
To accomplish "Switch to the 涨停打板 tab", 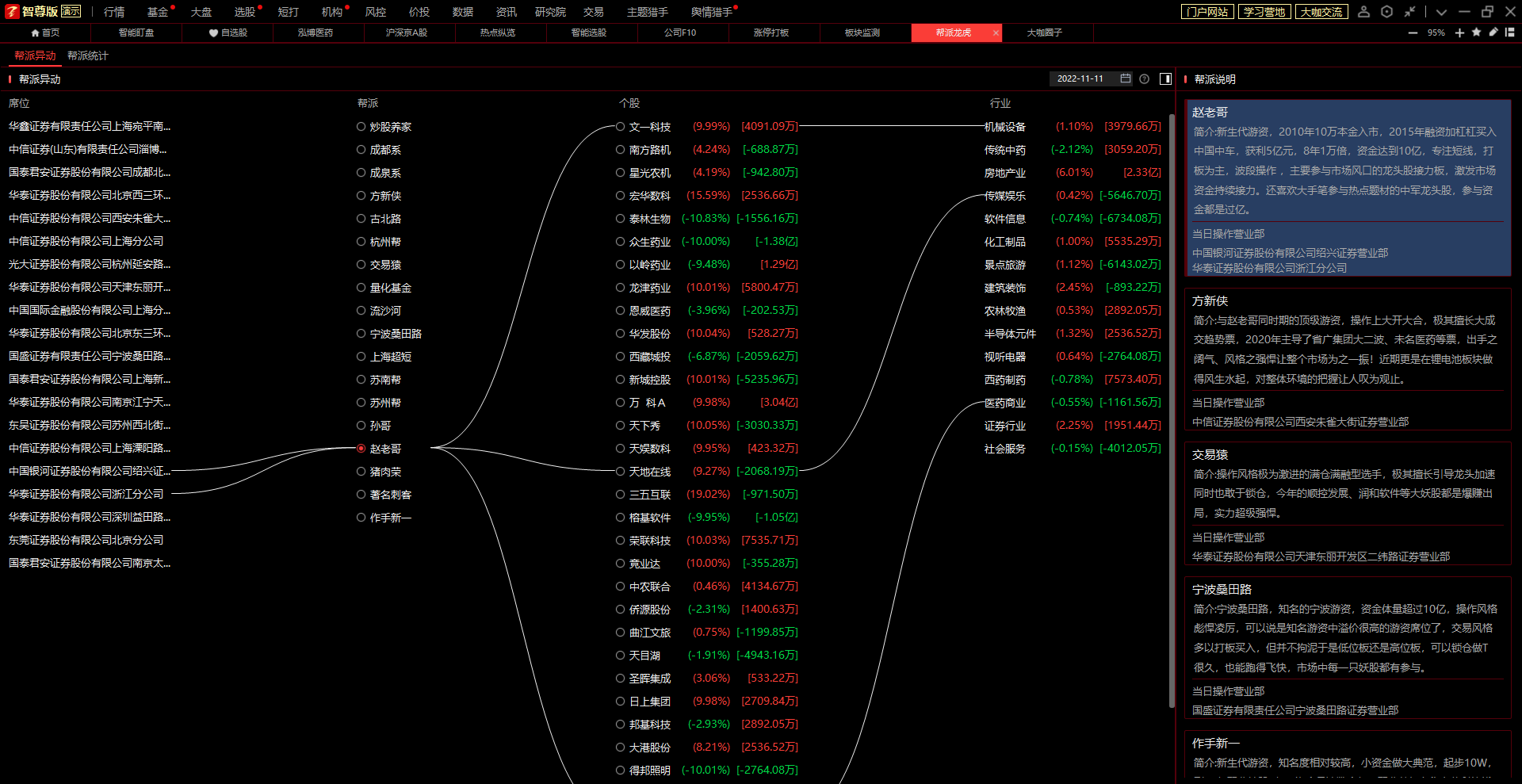I will coord(771,33).
